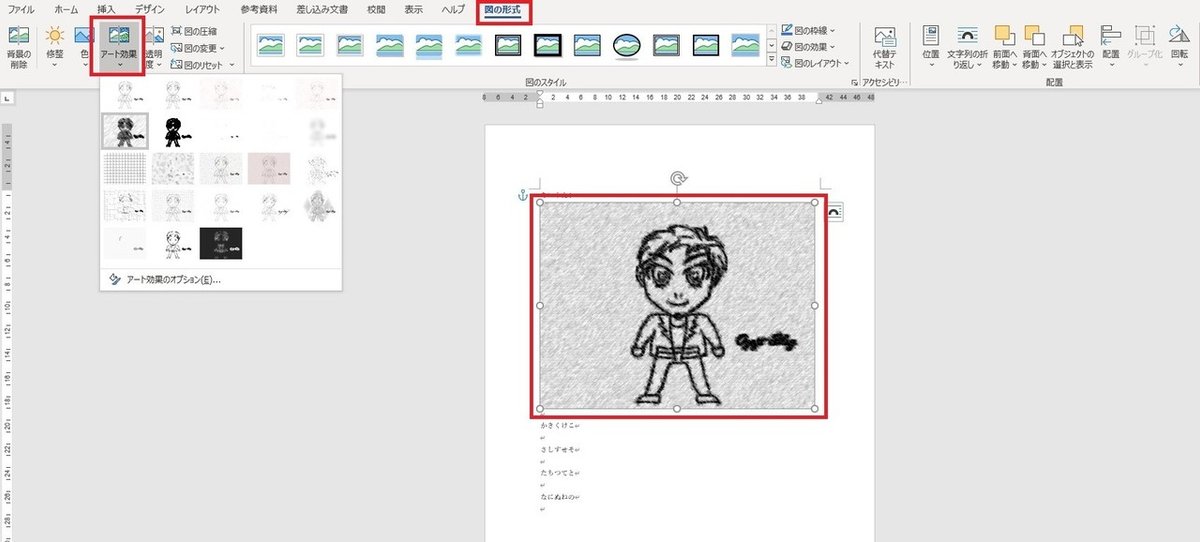This screenshot has height=542, width=1200.
Task: Click the layout options button beside picture
Action: coord(835,211)
